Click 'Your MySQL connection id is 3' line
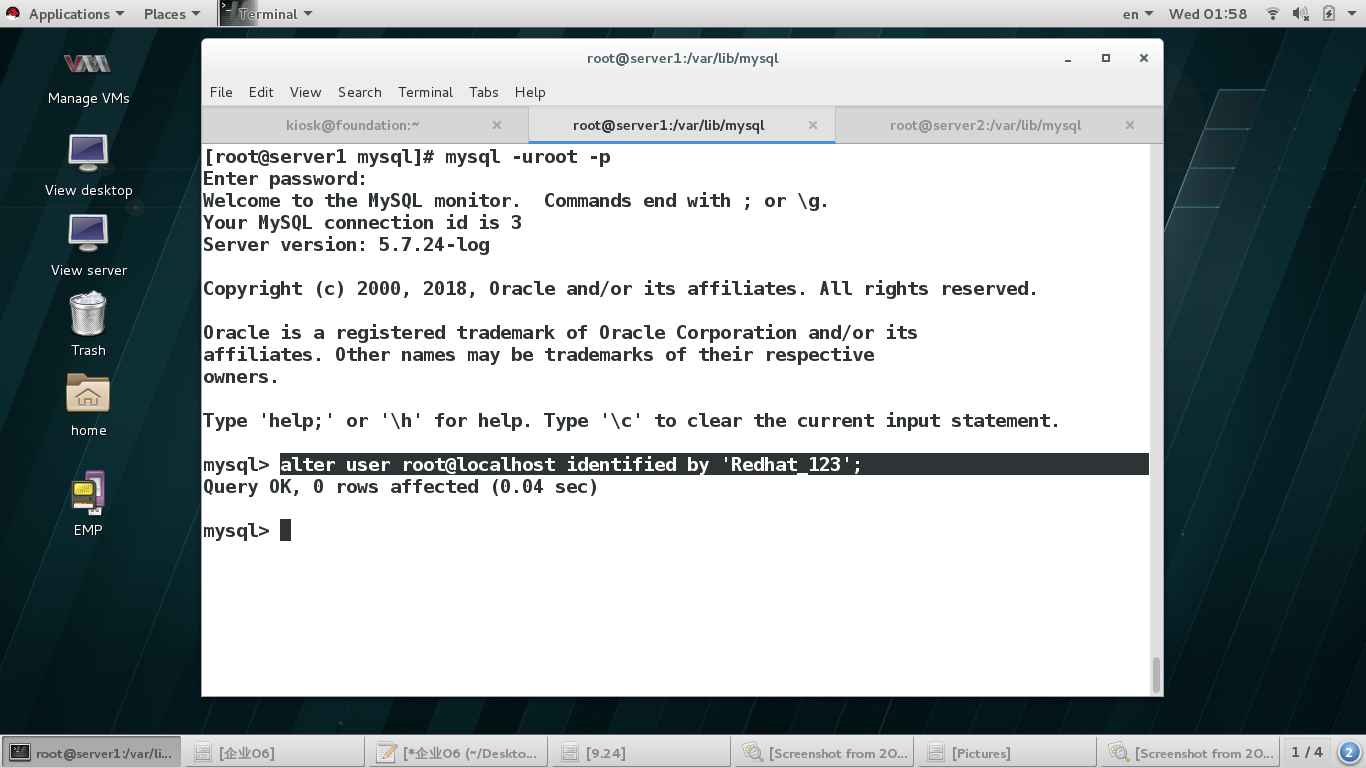1366x768 pixels. click(362, 222)
